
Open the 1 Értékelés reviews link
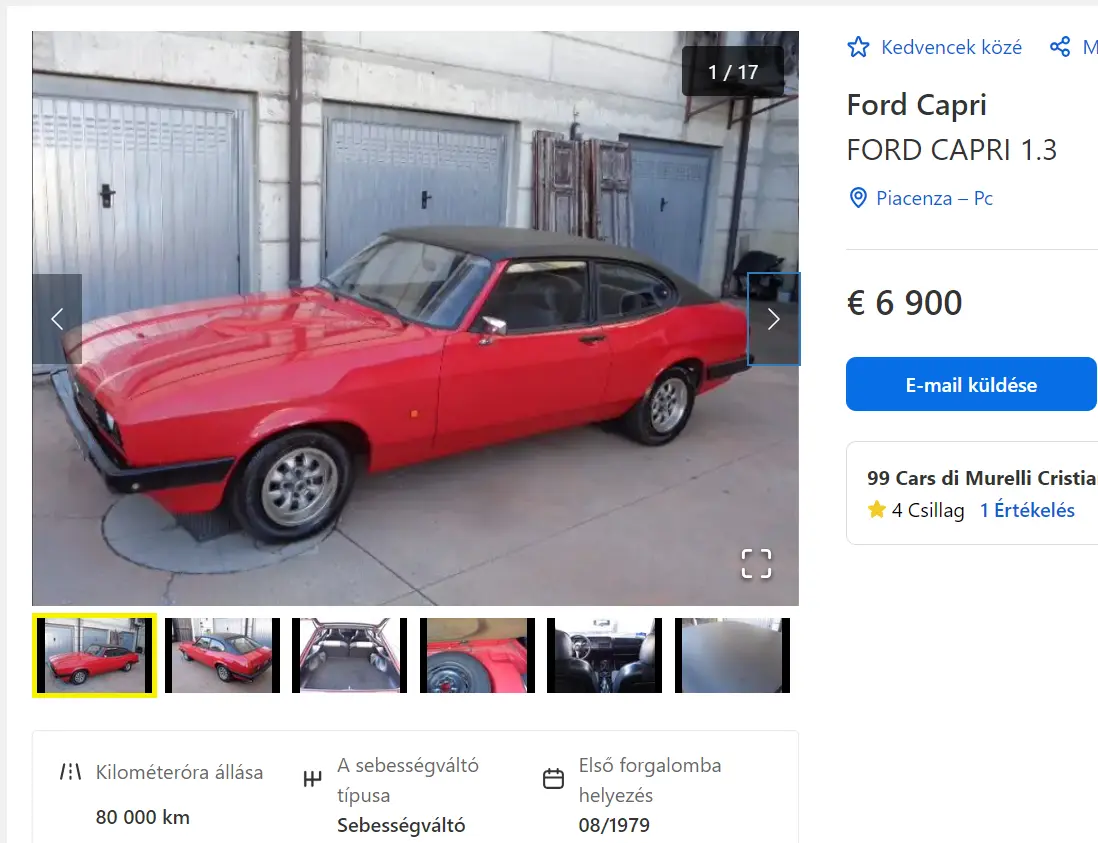point(1027,510)
